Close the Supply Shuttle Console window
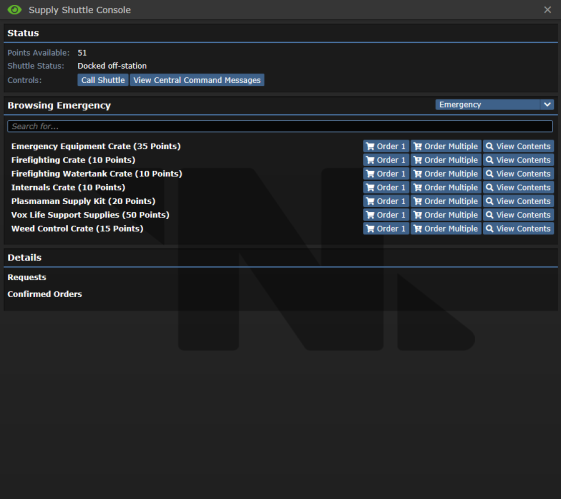 click(547, 10)
